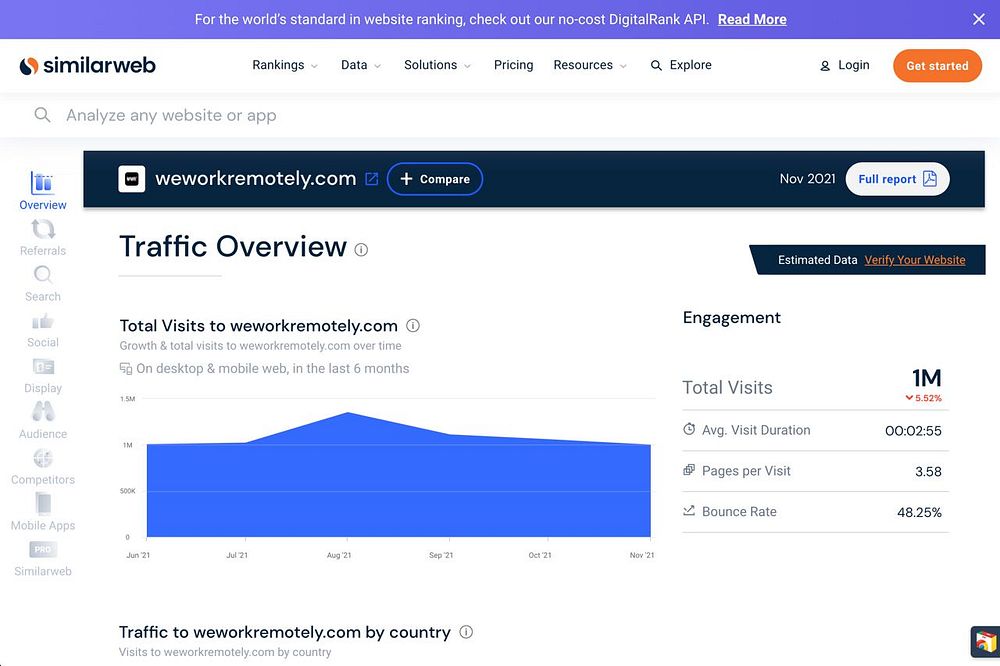Click the desktop & mobile device icon
The image size is (1000, 666).
(x=126, y=369)
